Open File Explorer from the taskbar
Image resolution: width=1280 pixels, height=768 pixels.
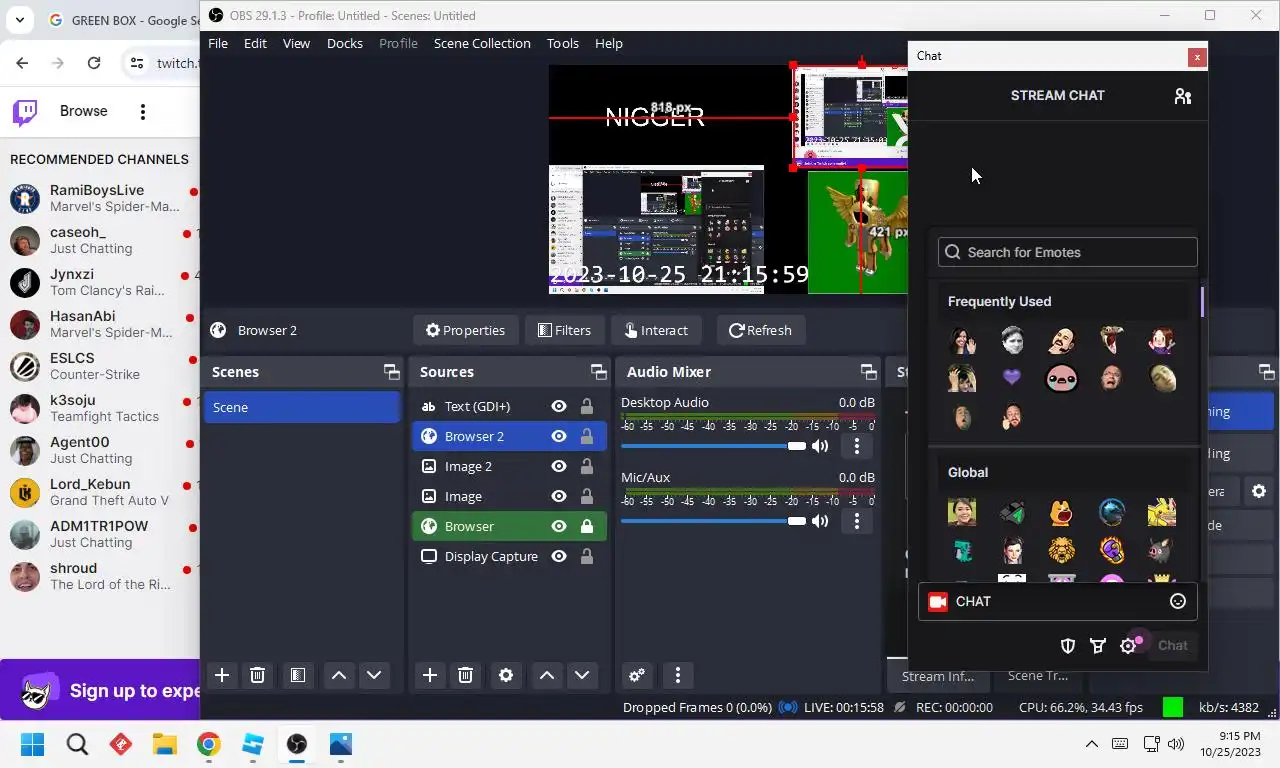click(x=164, y=744)
